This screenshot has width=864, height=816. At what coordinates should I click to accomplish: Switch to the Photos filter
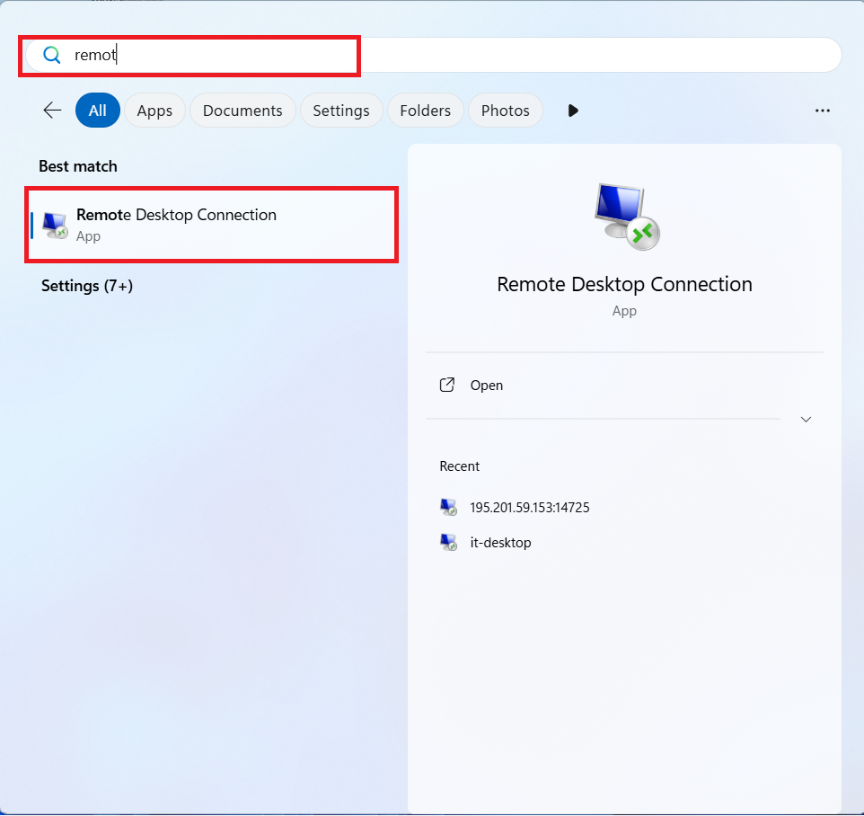[505, 111]
